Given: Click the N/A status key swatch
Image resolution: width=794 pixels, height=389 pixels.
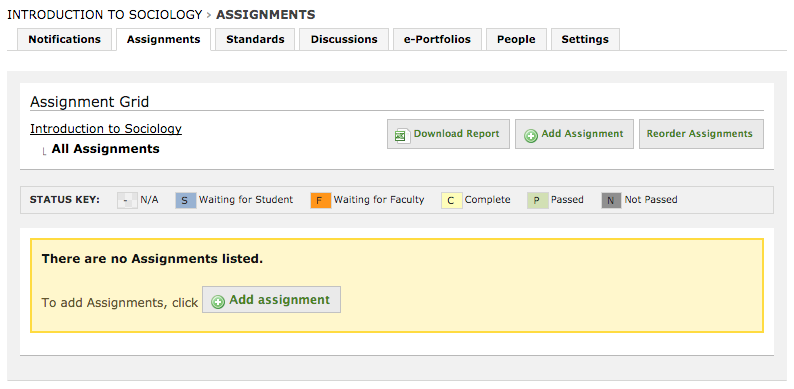Looking at the screenshot, I should 127,201.
